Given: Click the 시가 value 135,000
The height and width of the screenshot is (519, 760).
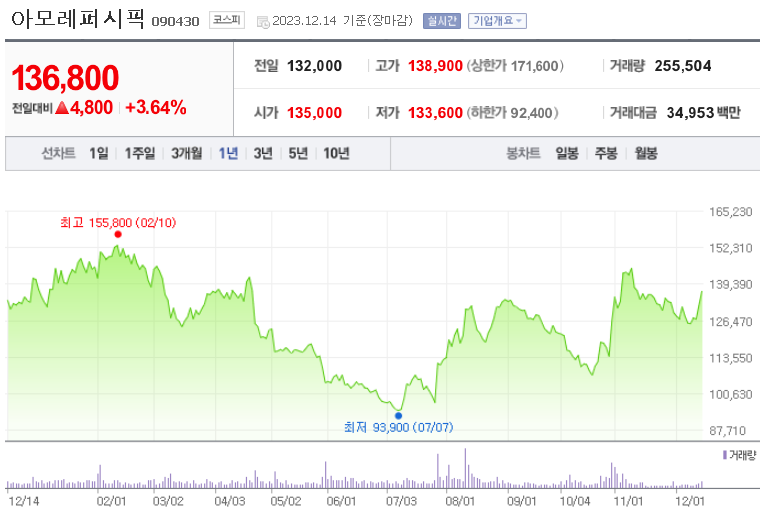Looking at the screenshot, I should pos(315,113).
